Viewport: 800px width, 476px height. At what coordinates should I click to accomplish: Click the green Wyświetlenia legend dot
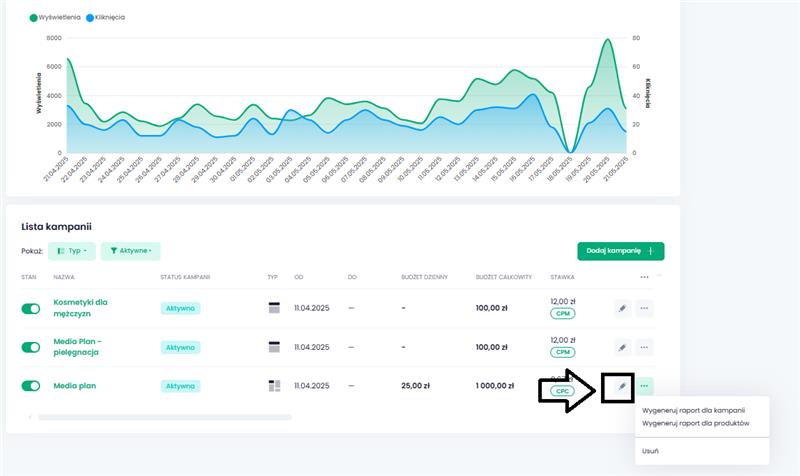point(34,18)
